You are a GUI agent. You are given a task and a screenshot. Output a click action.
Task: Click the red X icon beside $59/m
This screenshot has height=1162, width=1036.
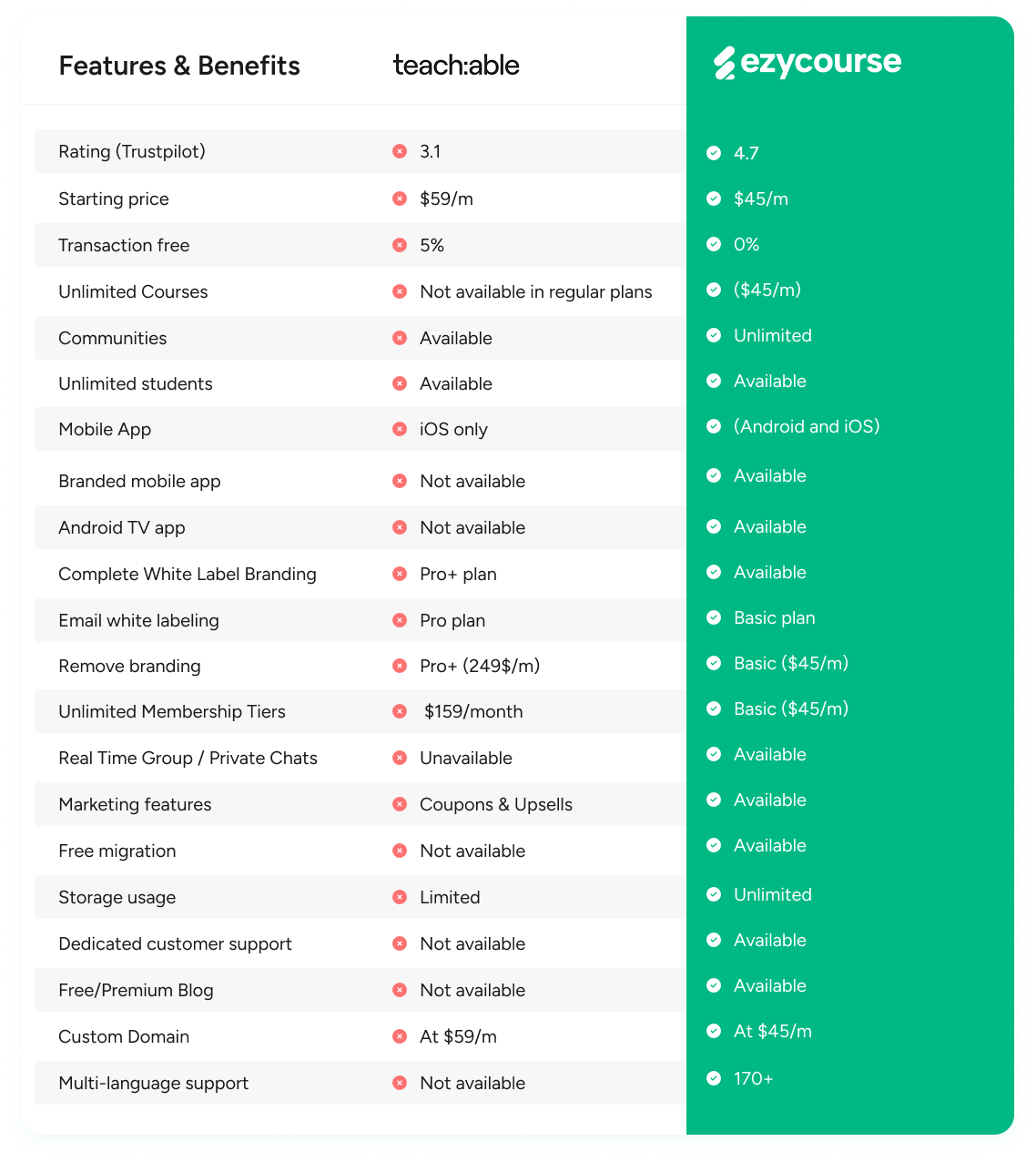point(400,199)
